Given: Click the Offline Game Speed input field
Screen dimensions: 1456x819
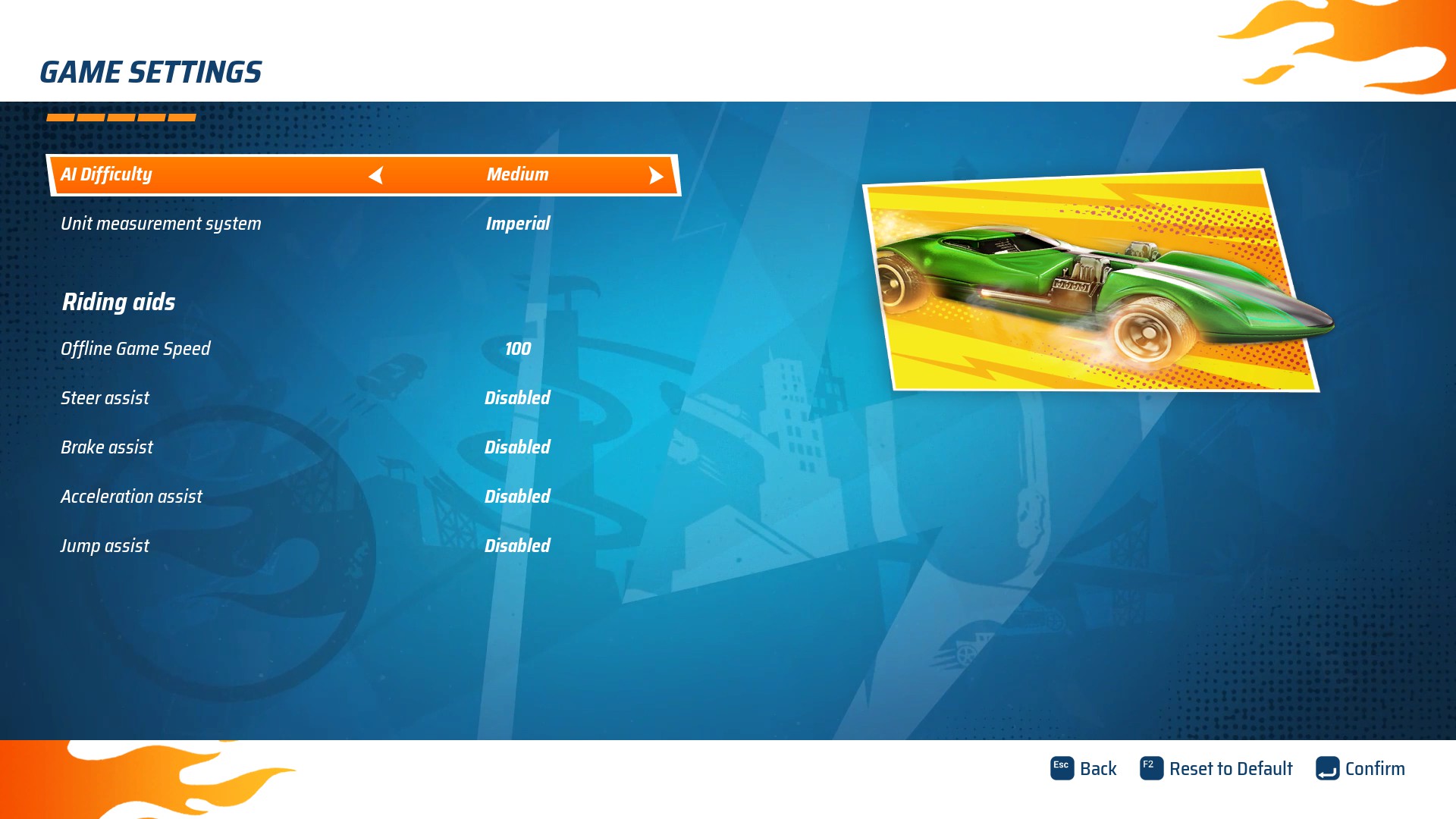Looking at the screenshot, I should [x=517, y=348].
